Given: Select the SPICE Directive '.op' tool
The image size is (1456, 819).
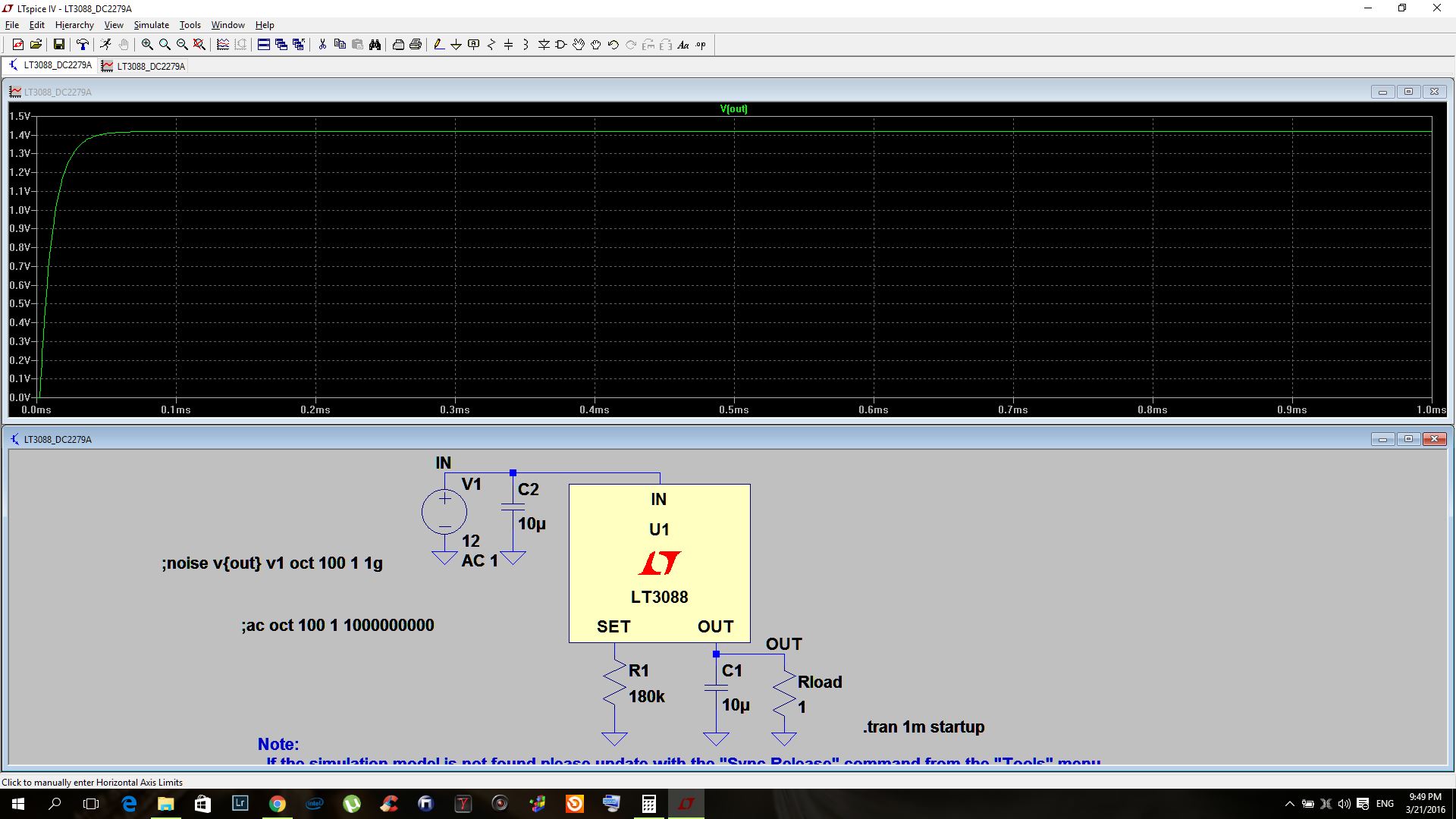Looking at the screenshot, I should pos(701,45).
